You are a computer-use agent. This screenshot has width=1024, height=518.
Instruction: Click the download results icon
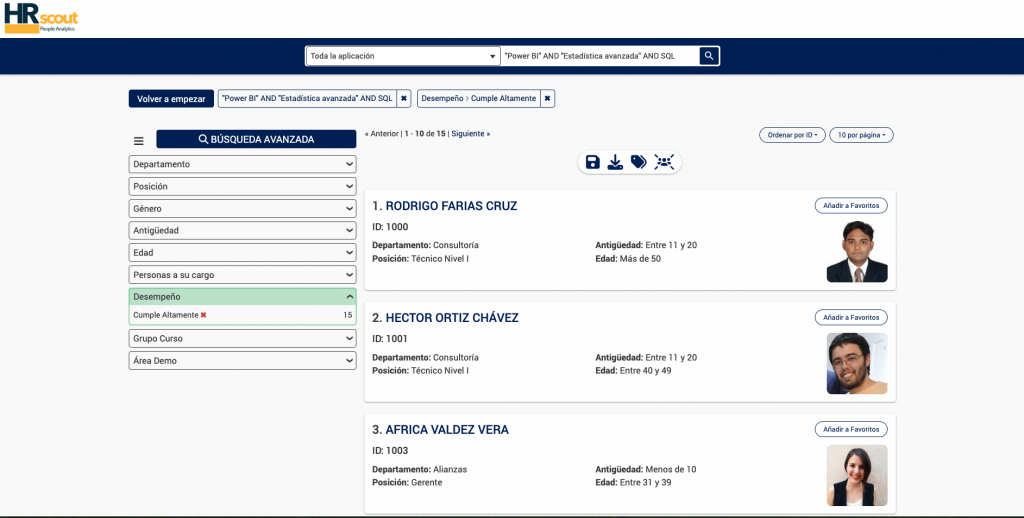616,162
